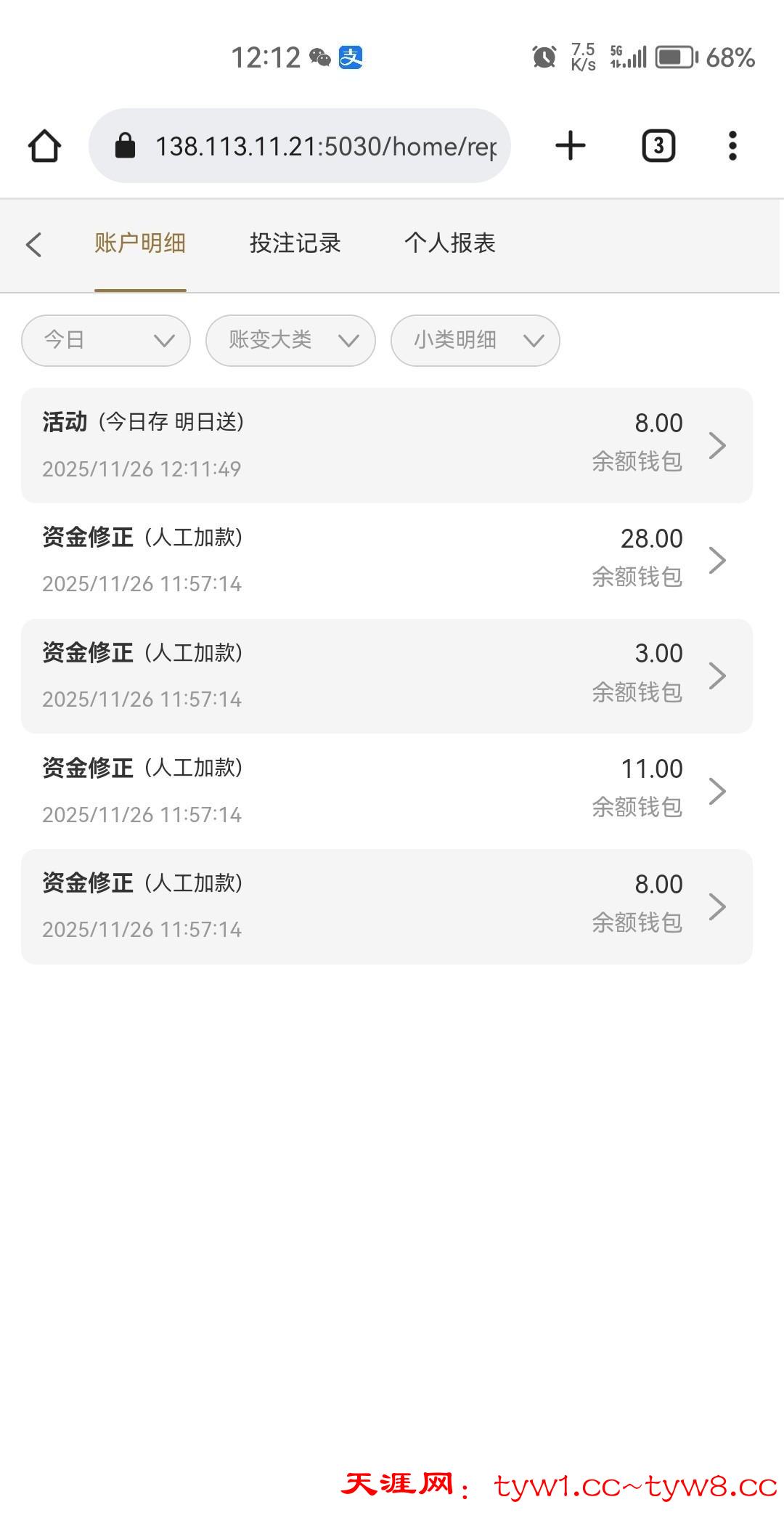This screenshot has height=1534, width=784.
Task: Tap the back arrow beside 账户明细
Action: pos(33,244)
